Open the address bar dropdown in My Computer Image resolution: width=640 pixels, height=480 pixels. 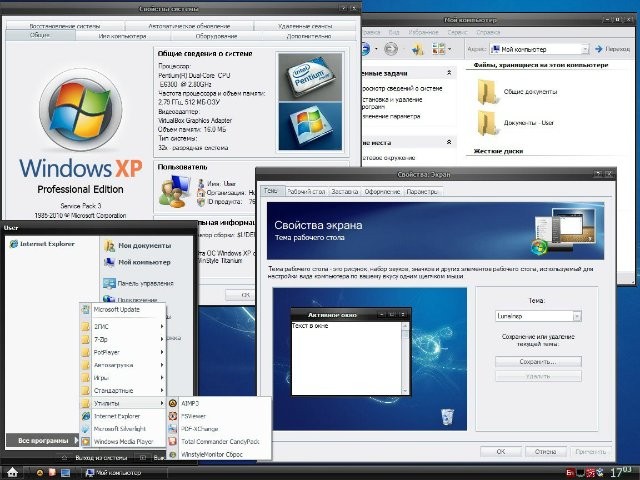click(x=585, y=49)
